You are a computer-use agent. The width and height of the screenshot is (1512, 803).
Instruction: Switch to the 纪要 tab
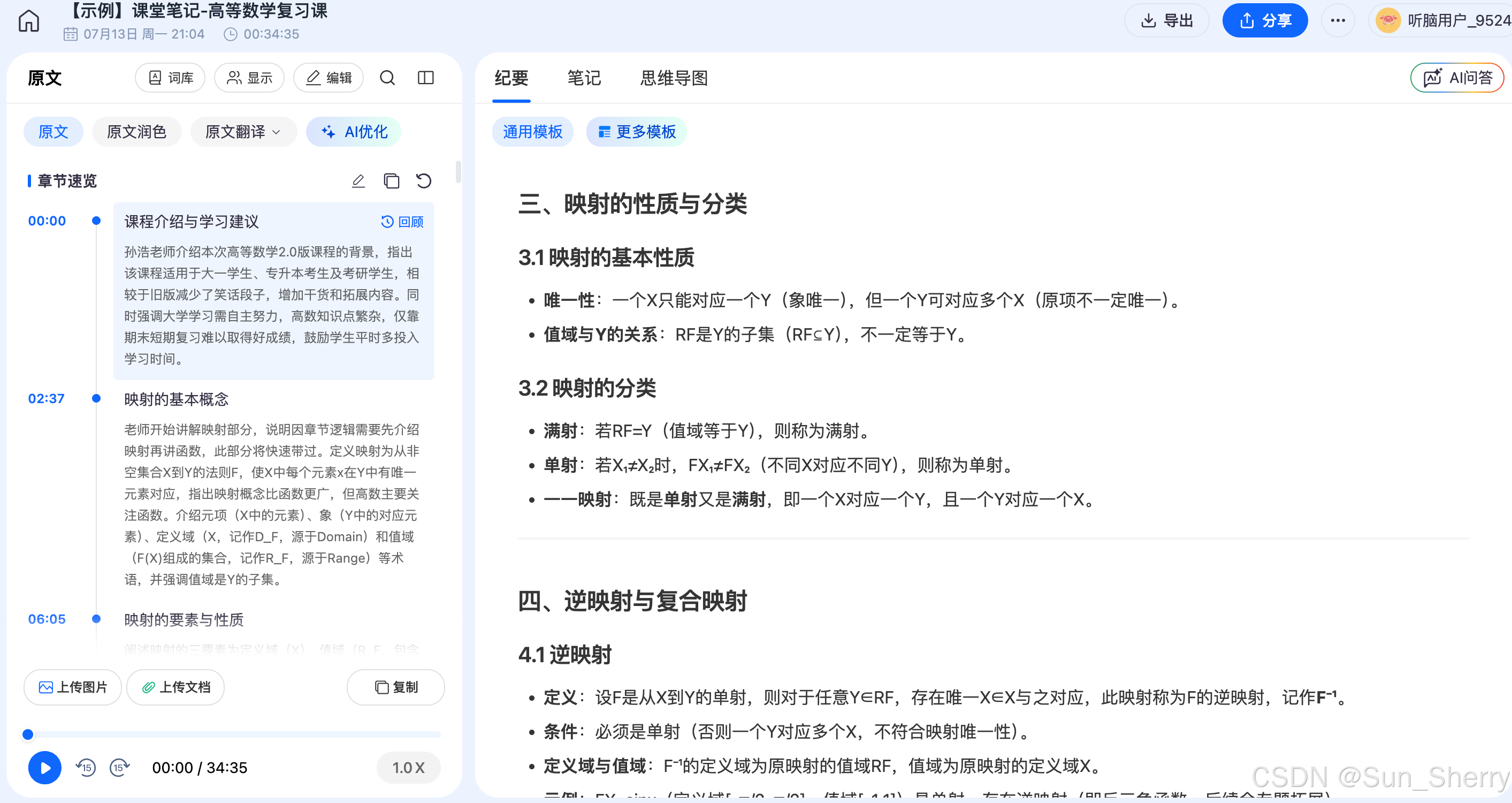click(511, 78)
